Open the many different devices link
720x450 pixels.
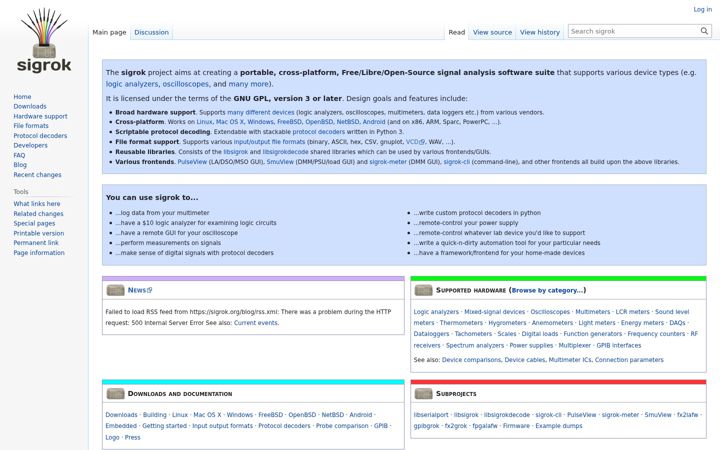(260, 112)
